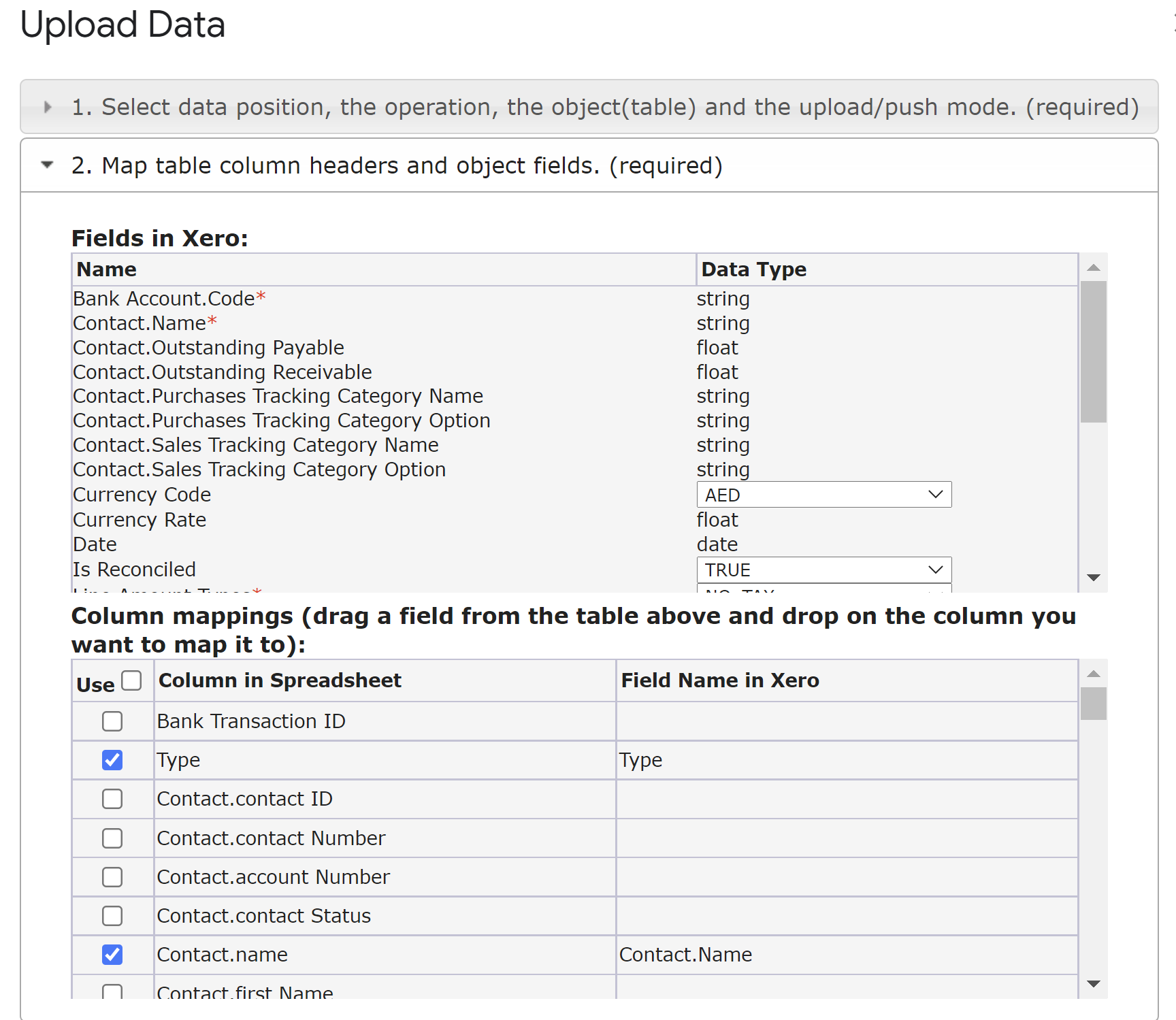Image resolution: width=1176 pixels, height=1020 pixels.
Task: Click scroll-down arrow of Fields in Xero list
Action: pos(1094,578)
